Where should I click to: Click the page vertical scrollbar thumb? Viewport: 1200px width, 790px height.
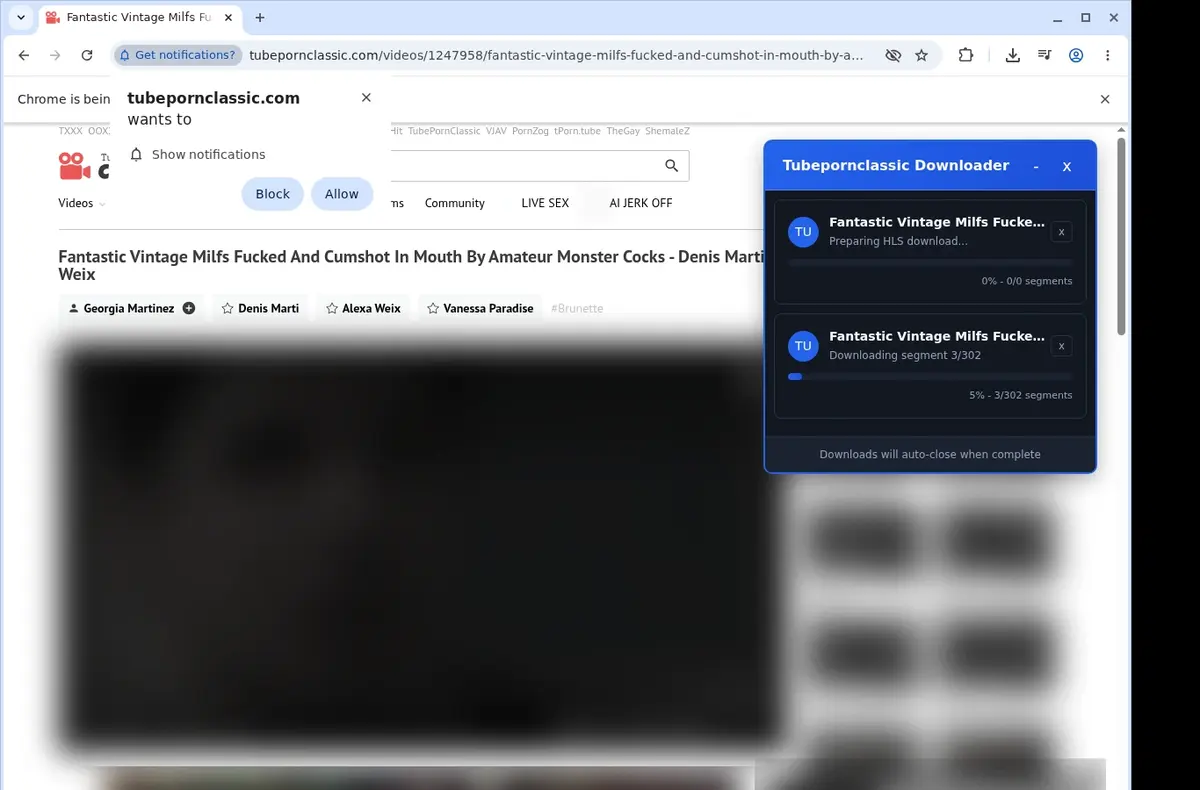tap(1121, 236)
